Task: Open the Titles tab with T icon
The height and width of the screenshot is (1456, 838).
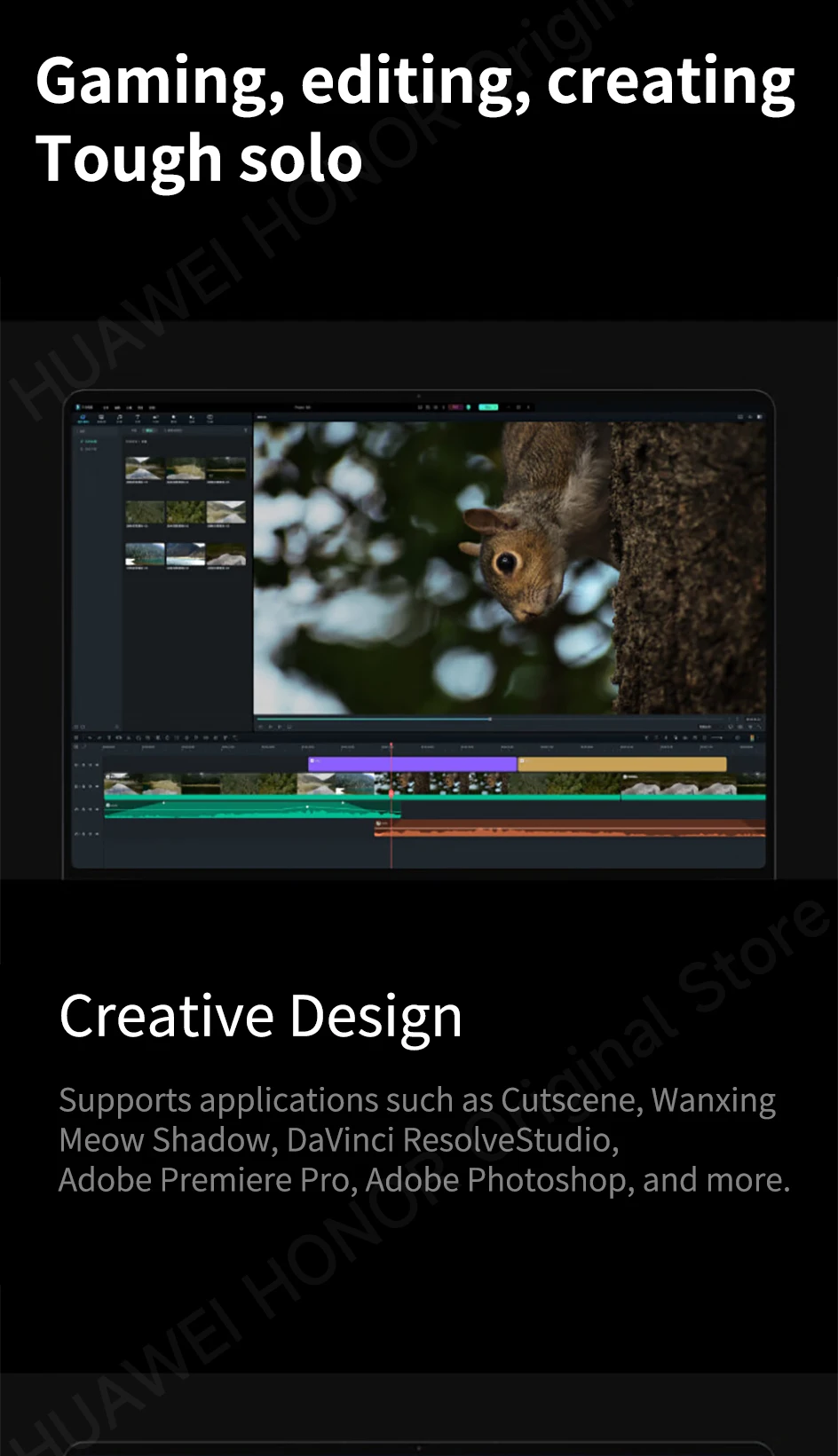Action: (138, 418)
